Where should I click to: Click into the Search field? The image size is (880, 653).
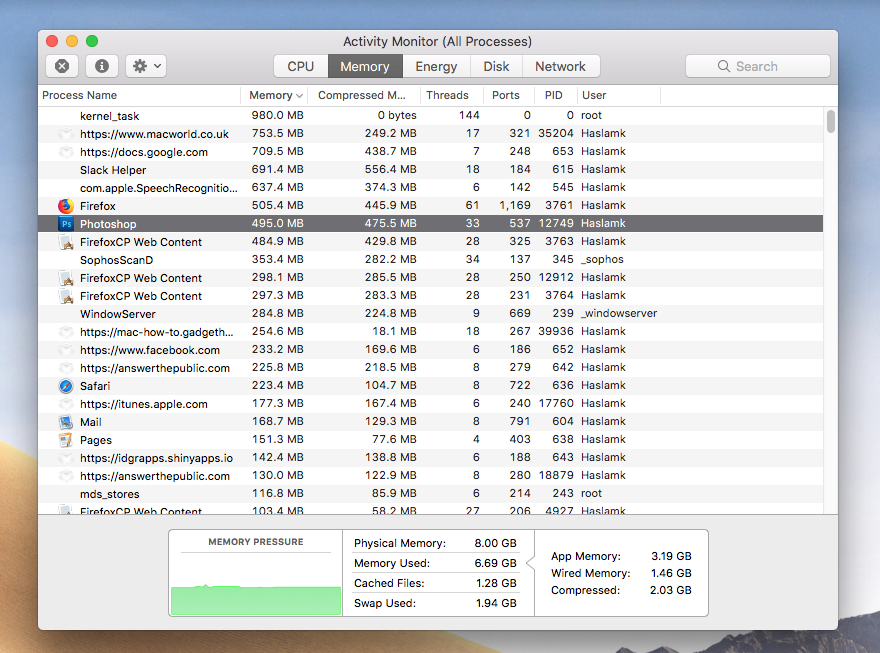coord(758,66)
